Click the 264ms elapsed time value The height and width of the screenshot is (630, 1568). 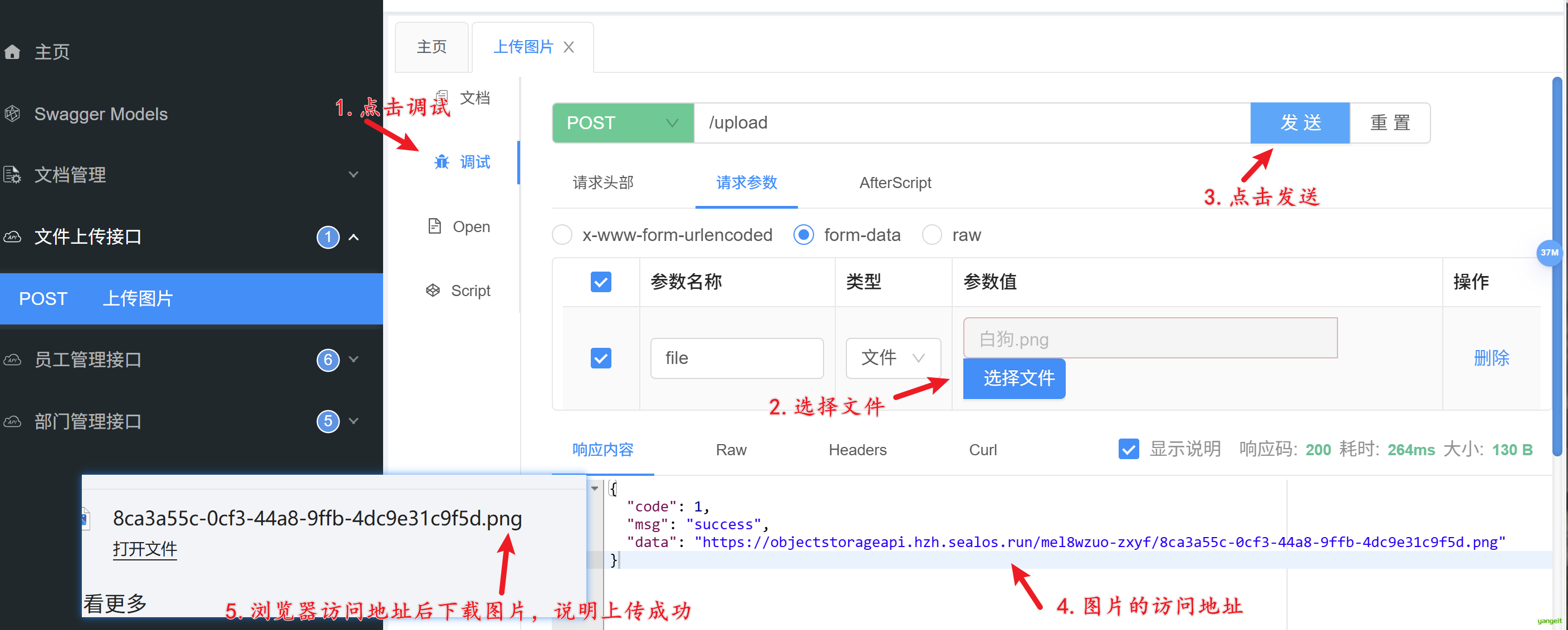pos(1411,450)
